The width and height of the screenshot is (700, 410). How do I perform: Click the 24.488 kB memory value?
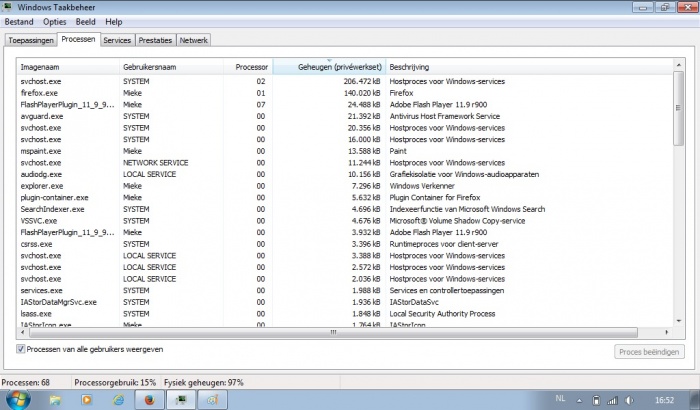pyautogui.click(x=364, y=105)
